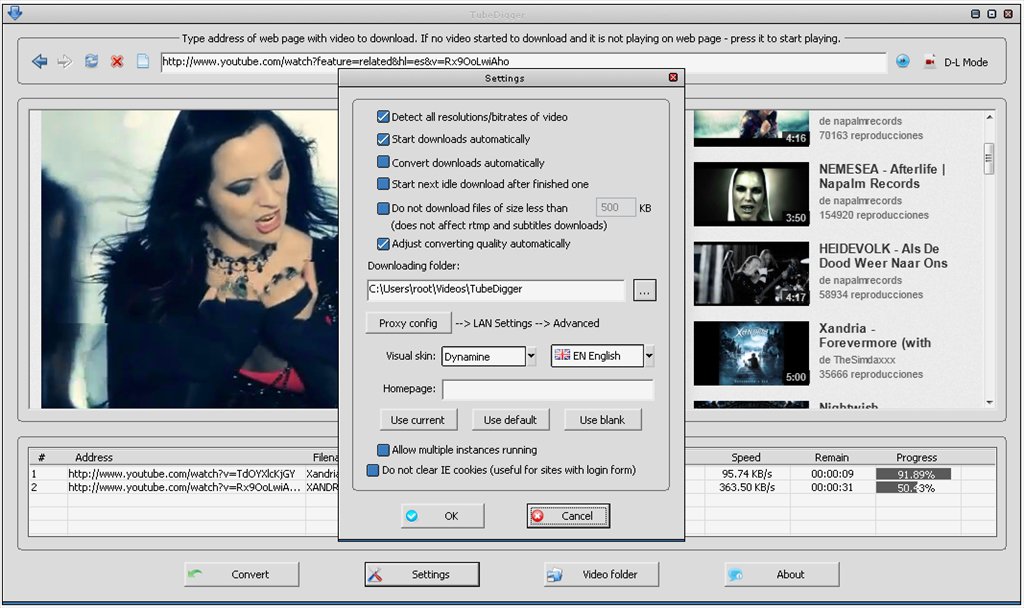Image resolution: width=1024 pixels, height=608 pixels.
Task: Click Cancel in Settings dialog
Action: coord(568,516)
